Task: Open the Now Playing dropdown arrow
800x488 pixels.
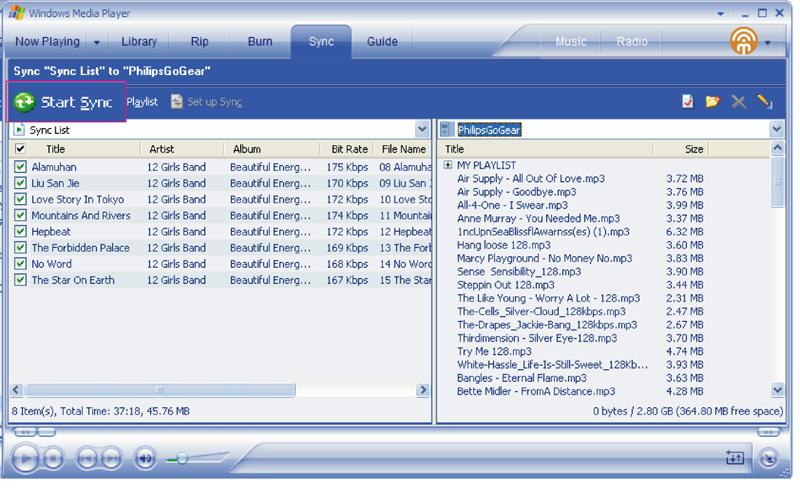Action: 96,42
